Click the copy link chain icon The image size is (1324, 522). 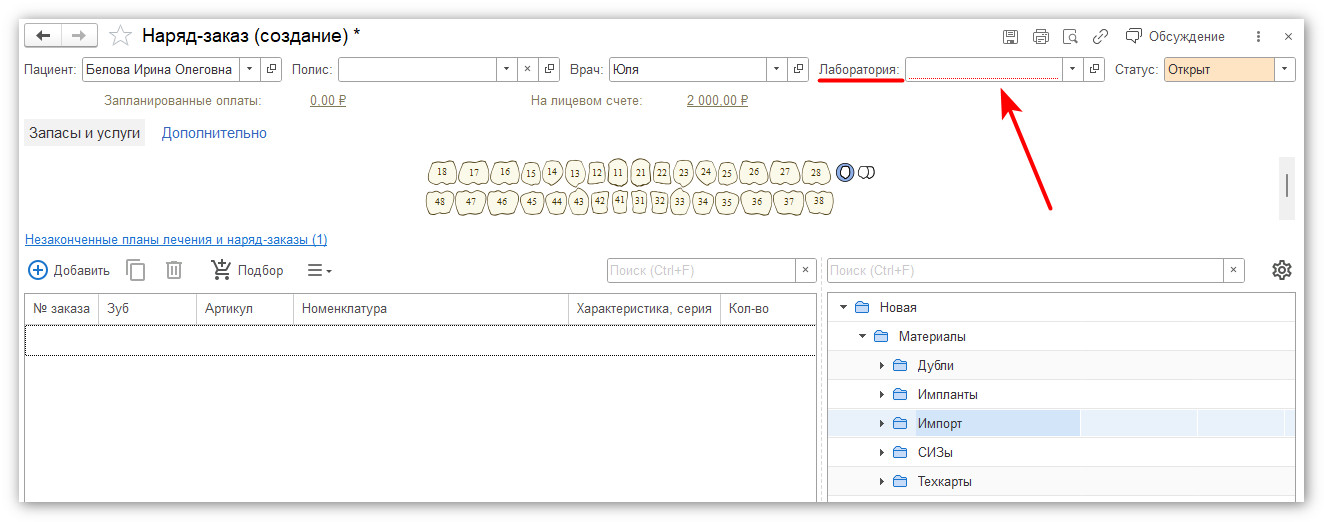(x=1100, y=36)
